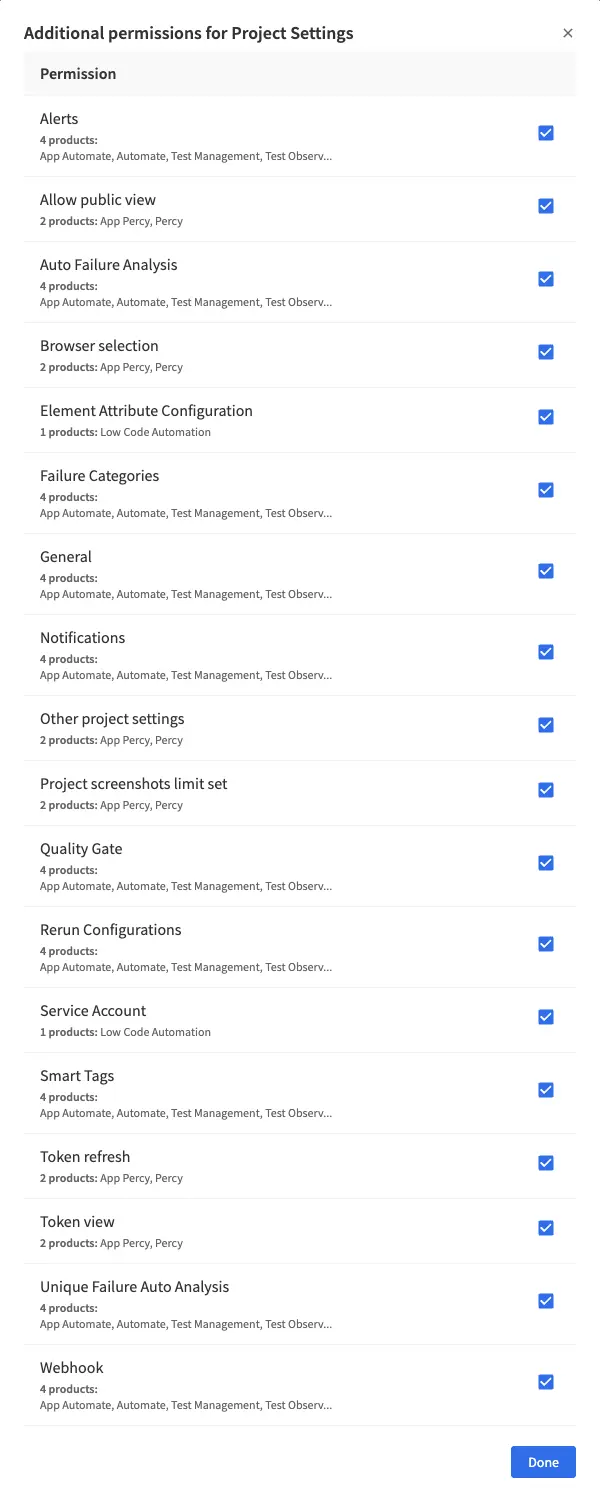Image resolution: width=600 pixels, height=1494 pixels.
Task: Uncheck the Browser selection permission
Action: [546, 351]
